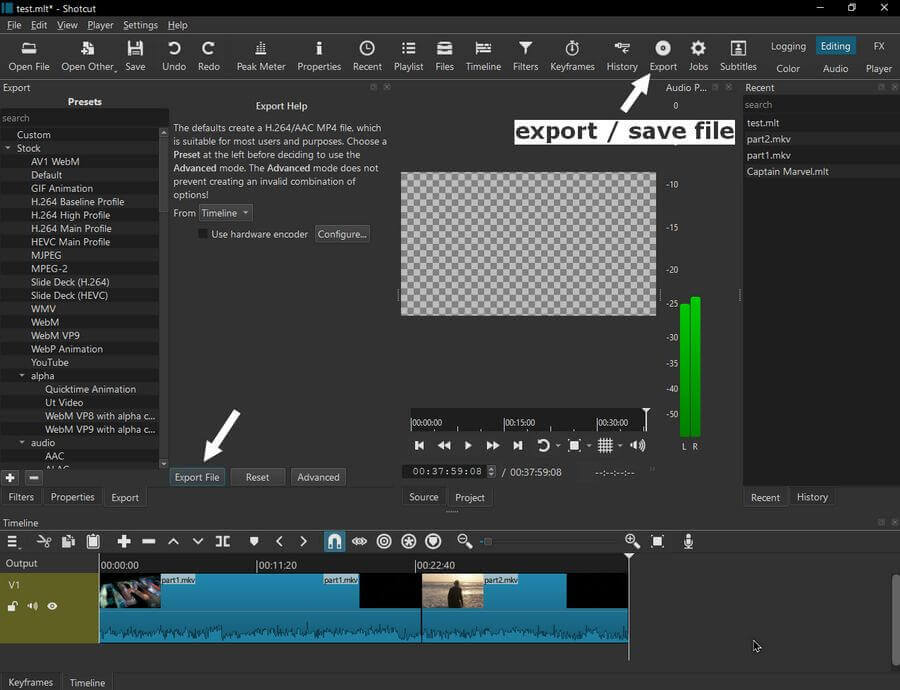The width and height of the screenshot is (900, 690).
Task: Open the Jobs panel
Action: 698,56
